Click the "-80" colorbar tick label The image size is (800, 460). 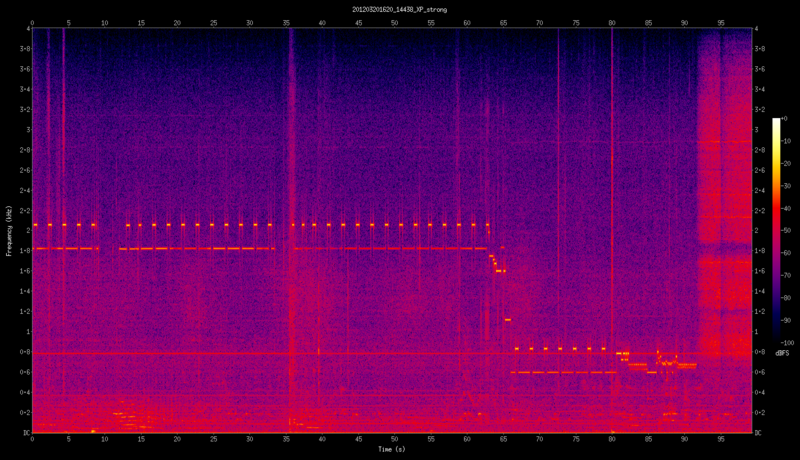pyautogui.click(x=785, y=298)
